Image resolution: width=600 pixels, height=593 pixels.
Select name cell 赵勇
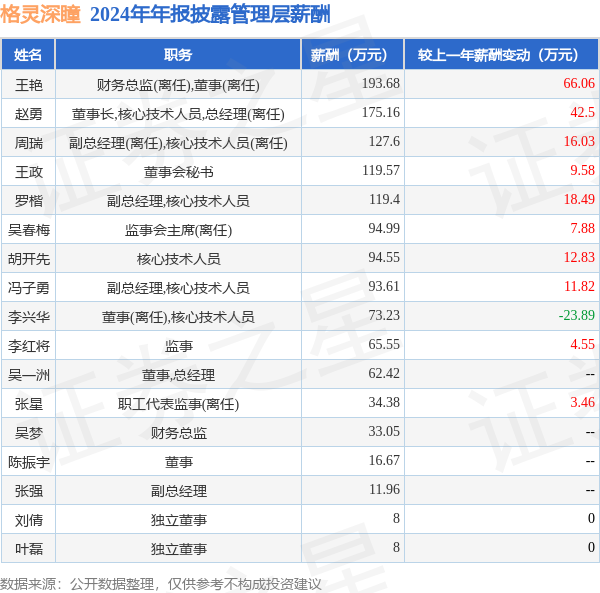click(x=29, y=114)
